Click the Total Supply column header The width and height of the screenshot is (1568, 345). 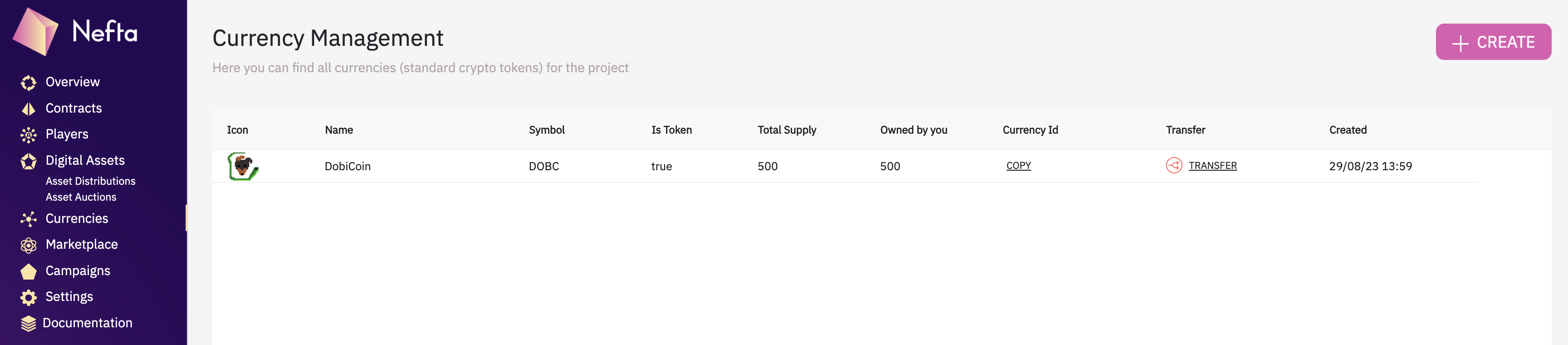[x=786, y=130]
